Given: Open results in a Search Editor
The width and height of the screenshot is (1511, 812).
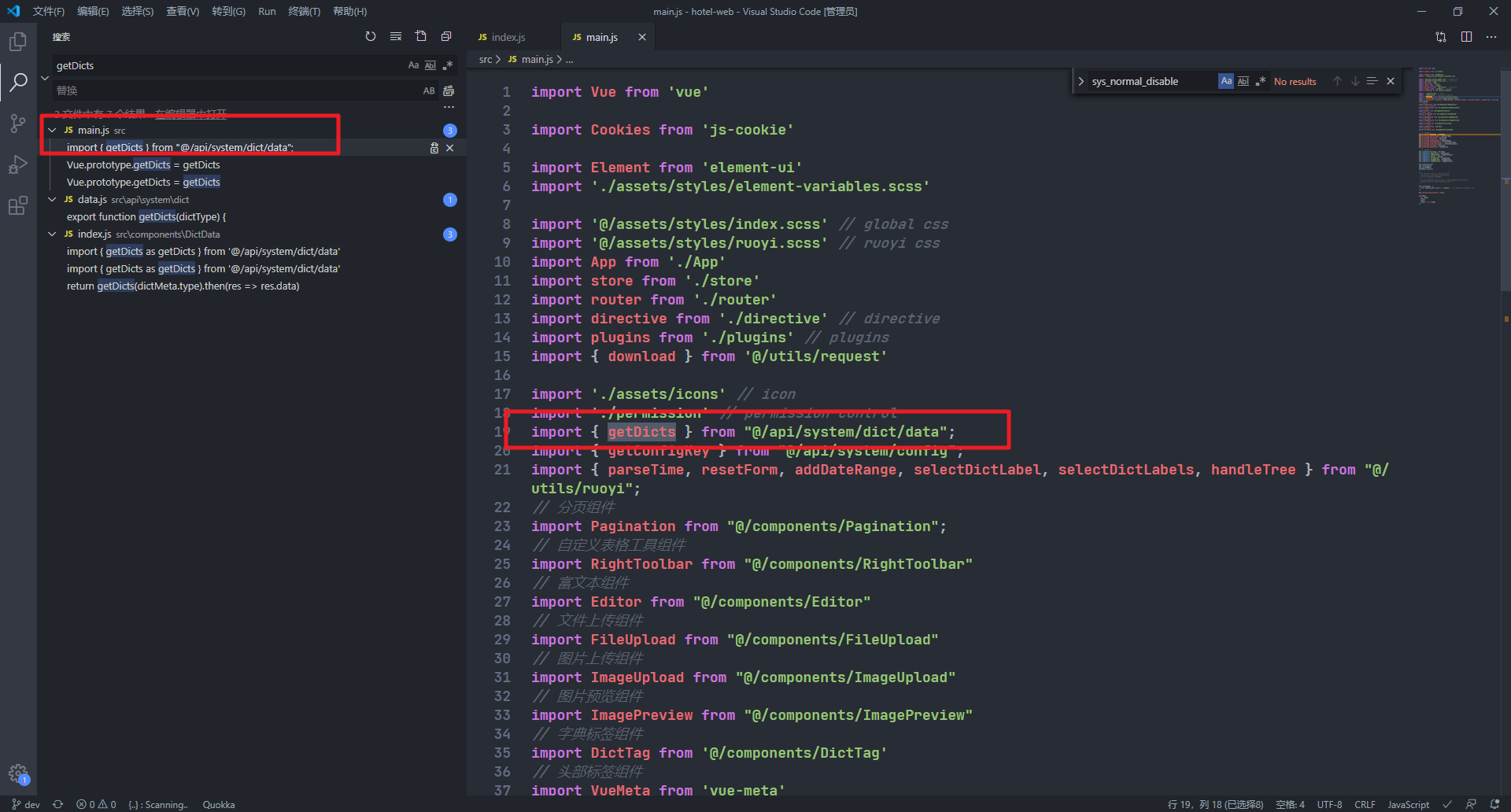Looking at the screenshot, I should (x=421, y=36).
